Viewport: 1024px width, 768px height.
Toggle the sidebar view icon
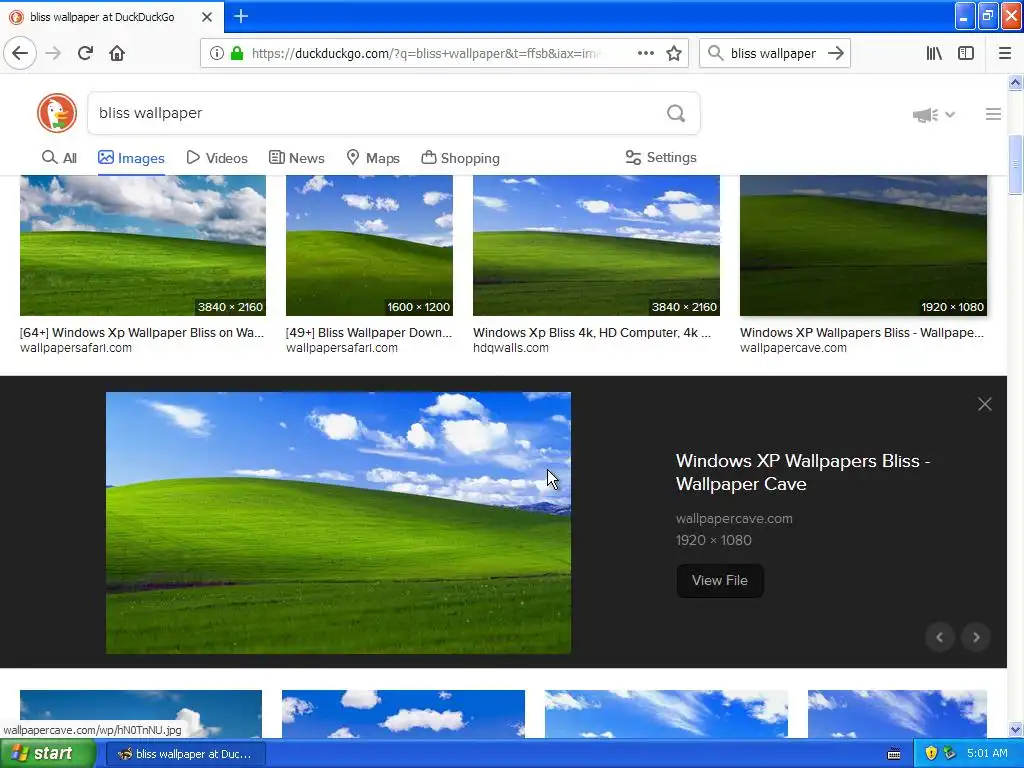point(966,53)
